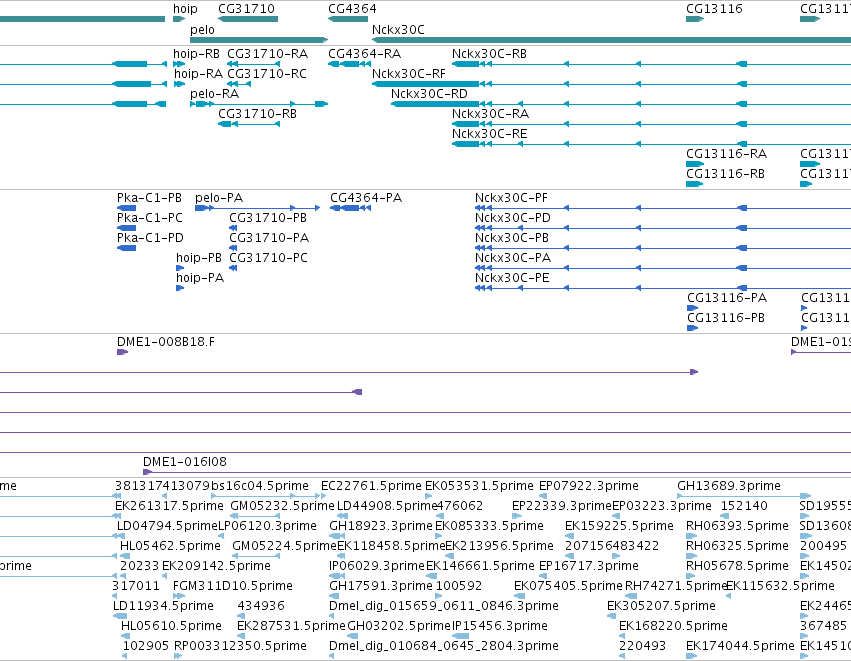Select transcript hoip-RA
Viewport: 851px width, 661px height.
[x=198, y=74]
